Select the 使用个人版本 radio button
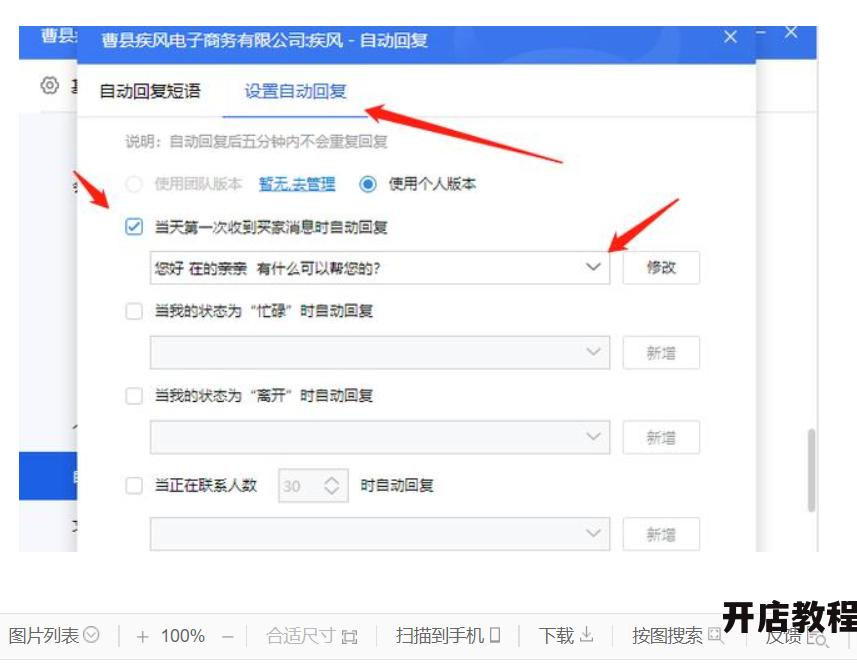Screen dimensions: 857x664 pos(368,184)
